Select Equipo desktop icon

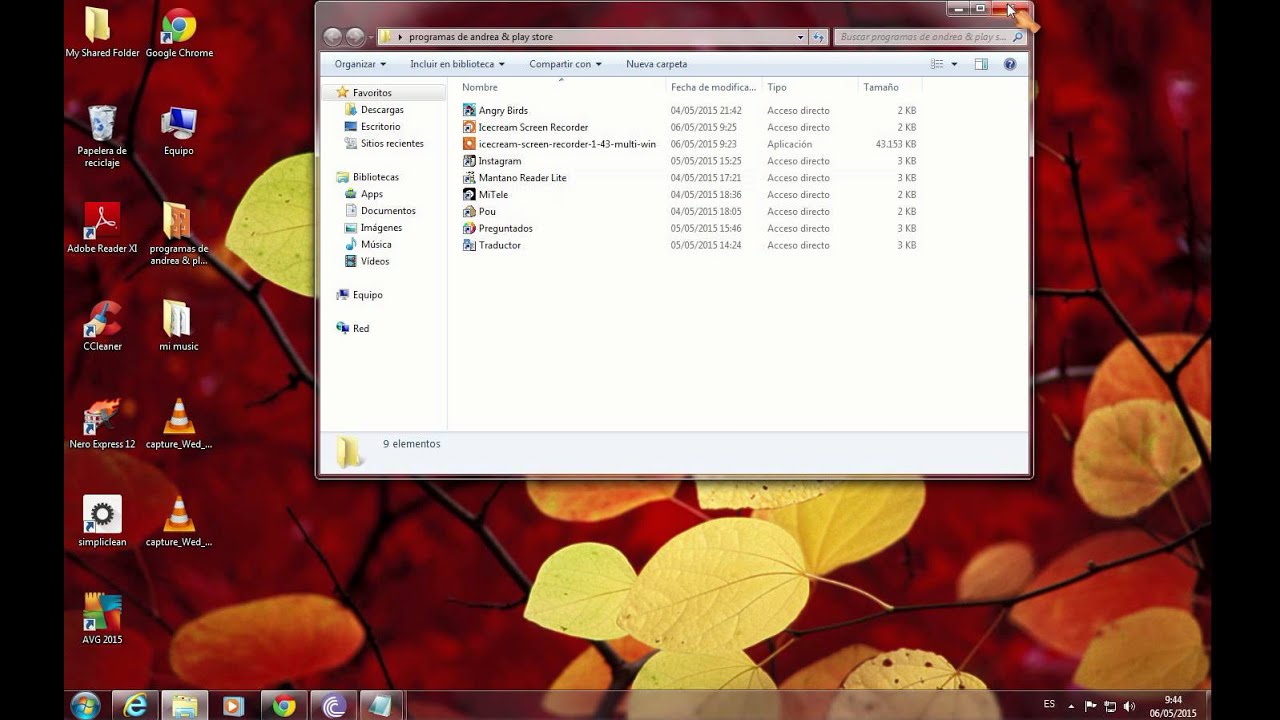[x=179, y=131]
